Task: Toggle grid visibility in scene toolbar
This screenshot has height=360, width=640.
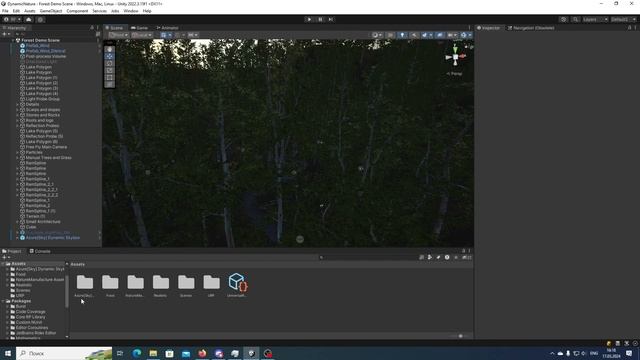Action: coord(163,35)
